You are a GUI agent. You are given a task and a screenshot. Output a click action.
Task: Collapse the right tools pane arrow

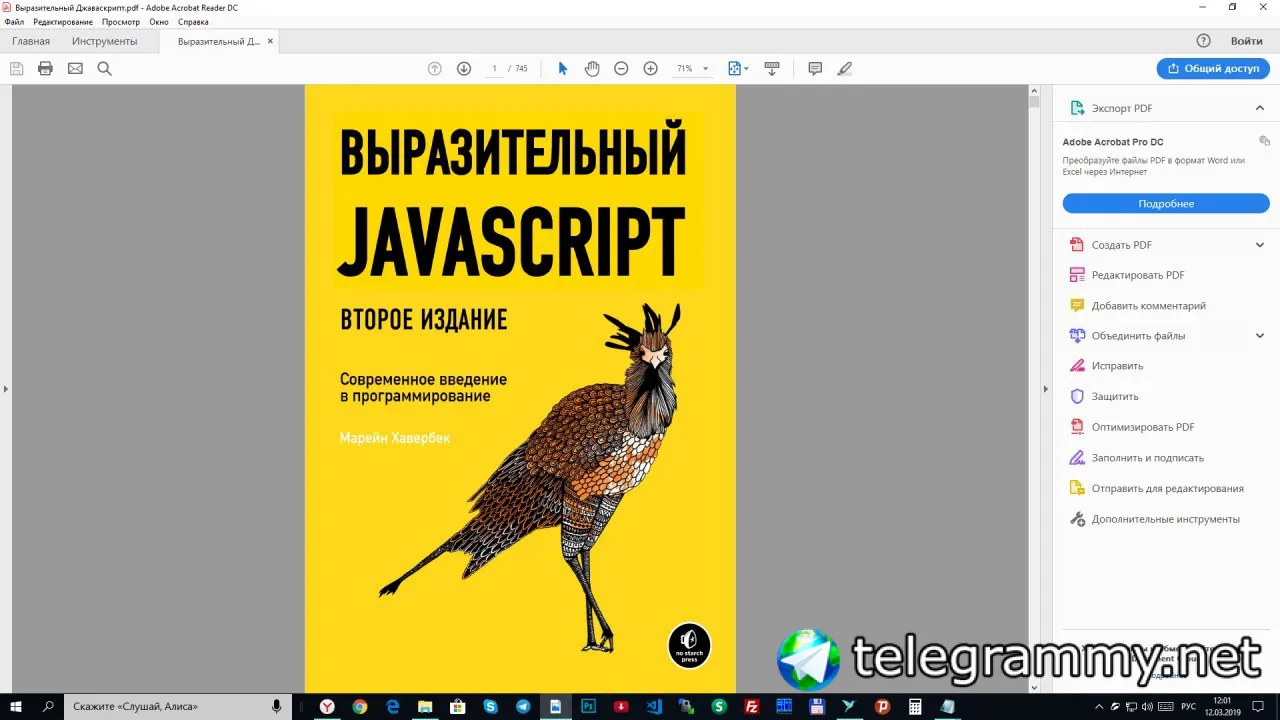click(1046, 389)
